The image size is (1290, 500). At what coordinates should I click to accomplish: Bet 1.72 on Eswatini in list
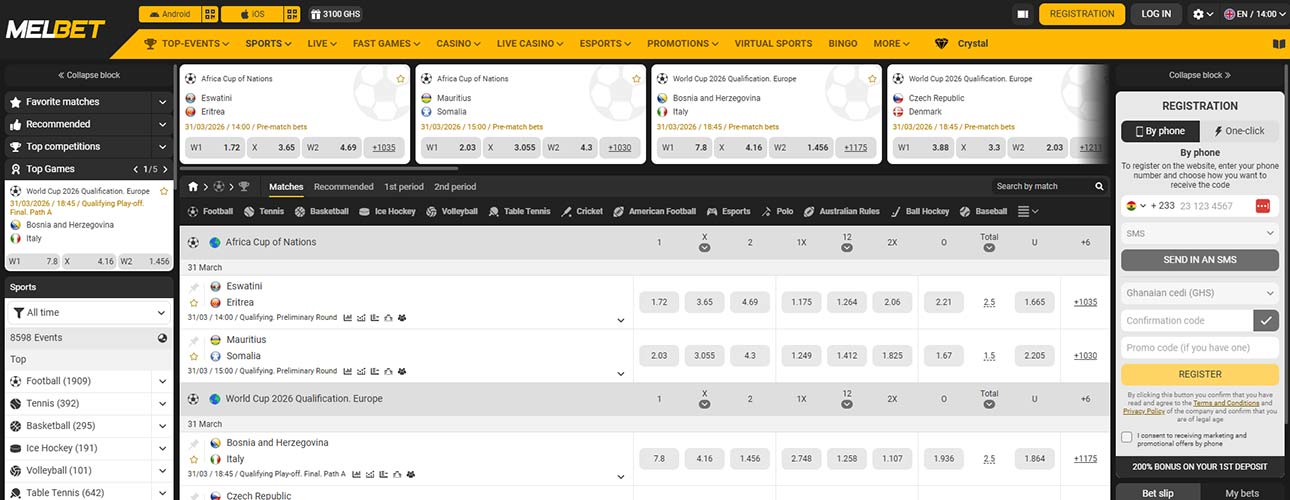point(659,302)
